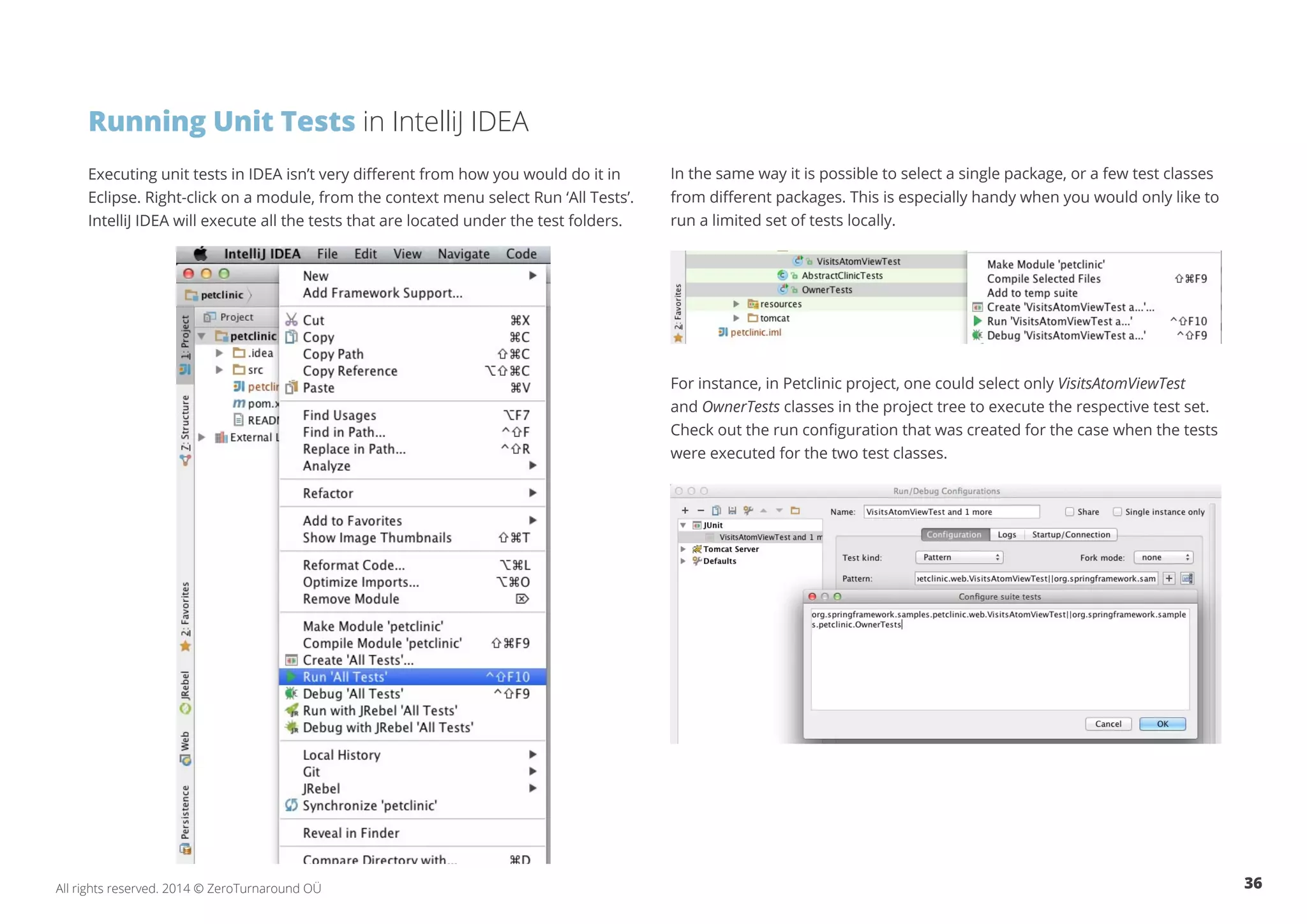The height and width of the screenshot is (924, 1307).
Task: Save configuration icon in Run/Debug toolbar
Action: [x=732, y=510]
